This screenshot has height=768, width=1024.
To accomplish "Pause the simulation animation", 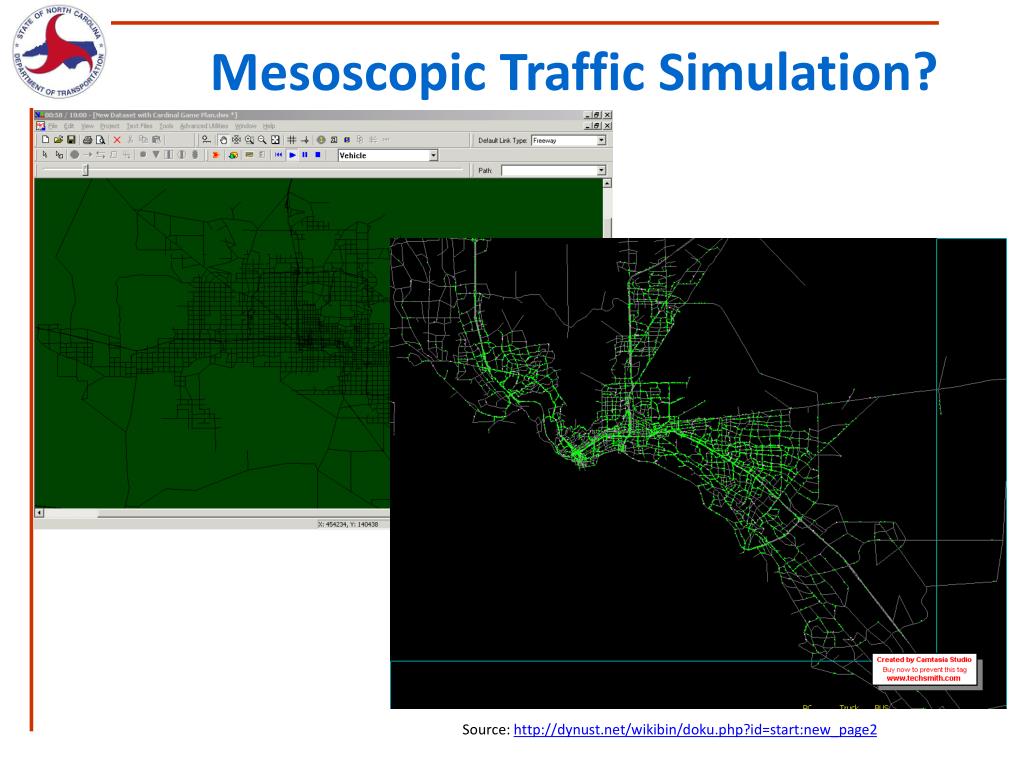I will click(304, 155).
